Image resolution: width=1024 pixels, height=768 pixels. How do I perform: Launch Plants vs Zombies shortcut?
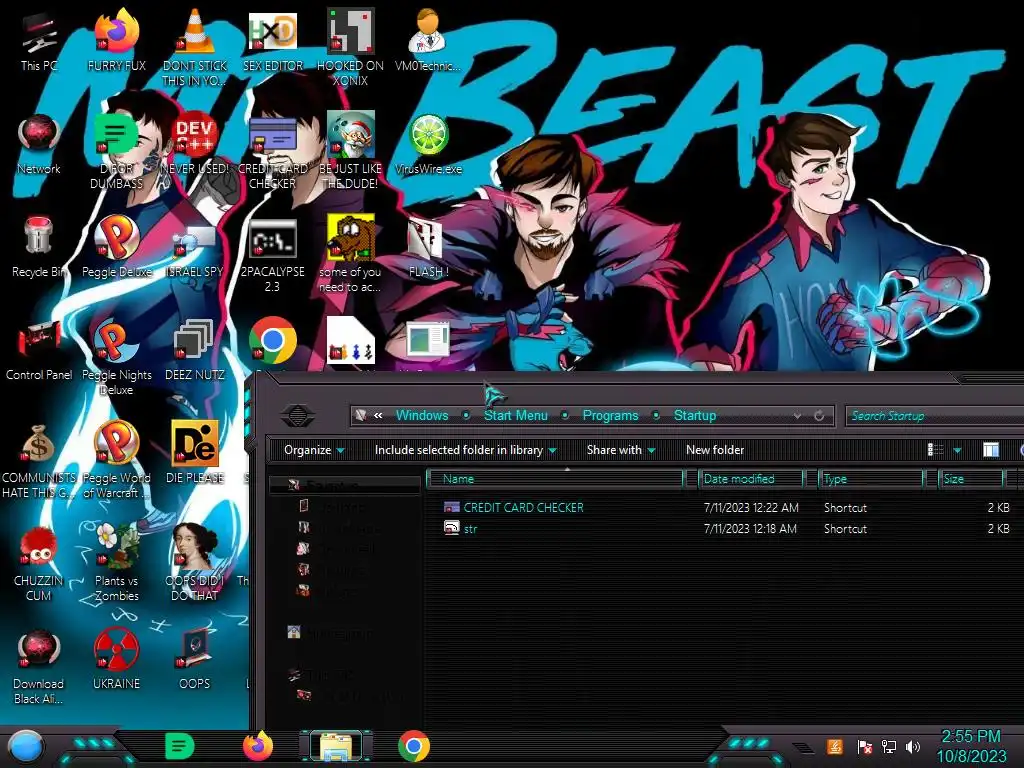click(116, 564)
